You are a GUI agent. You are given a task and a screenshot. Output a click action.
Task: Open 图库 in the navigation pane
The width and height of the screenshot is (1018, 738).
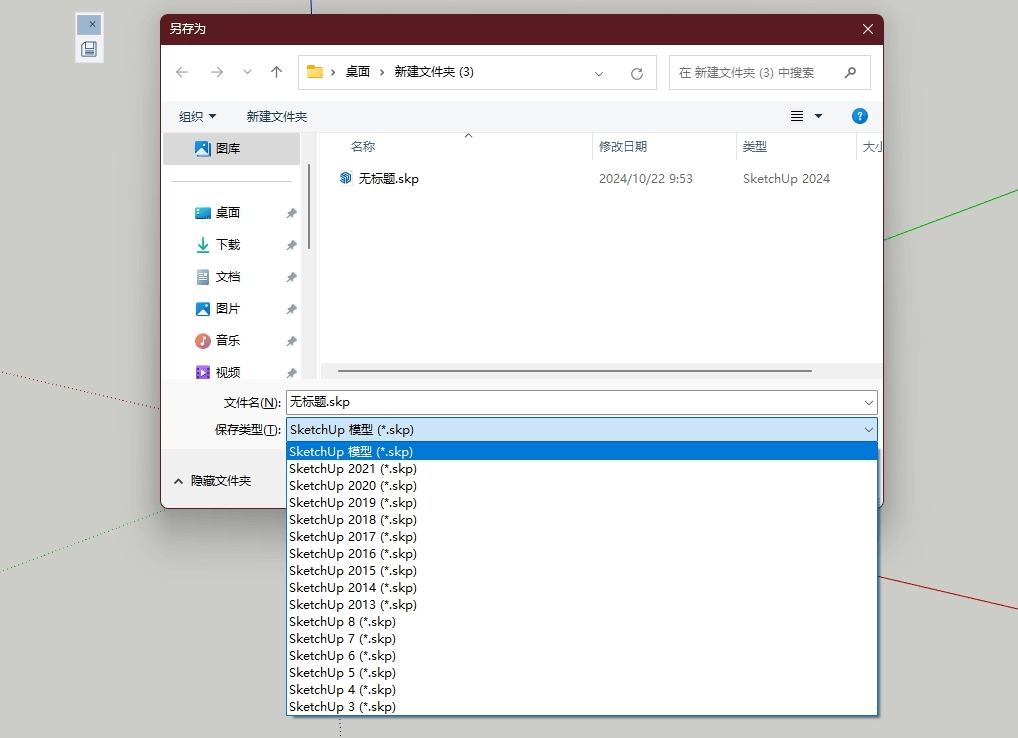(x=227, y=148)
